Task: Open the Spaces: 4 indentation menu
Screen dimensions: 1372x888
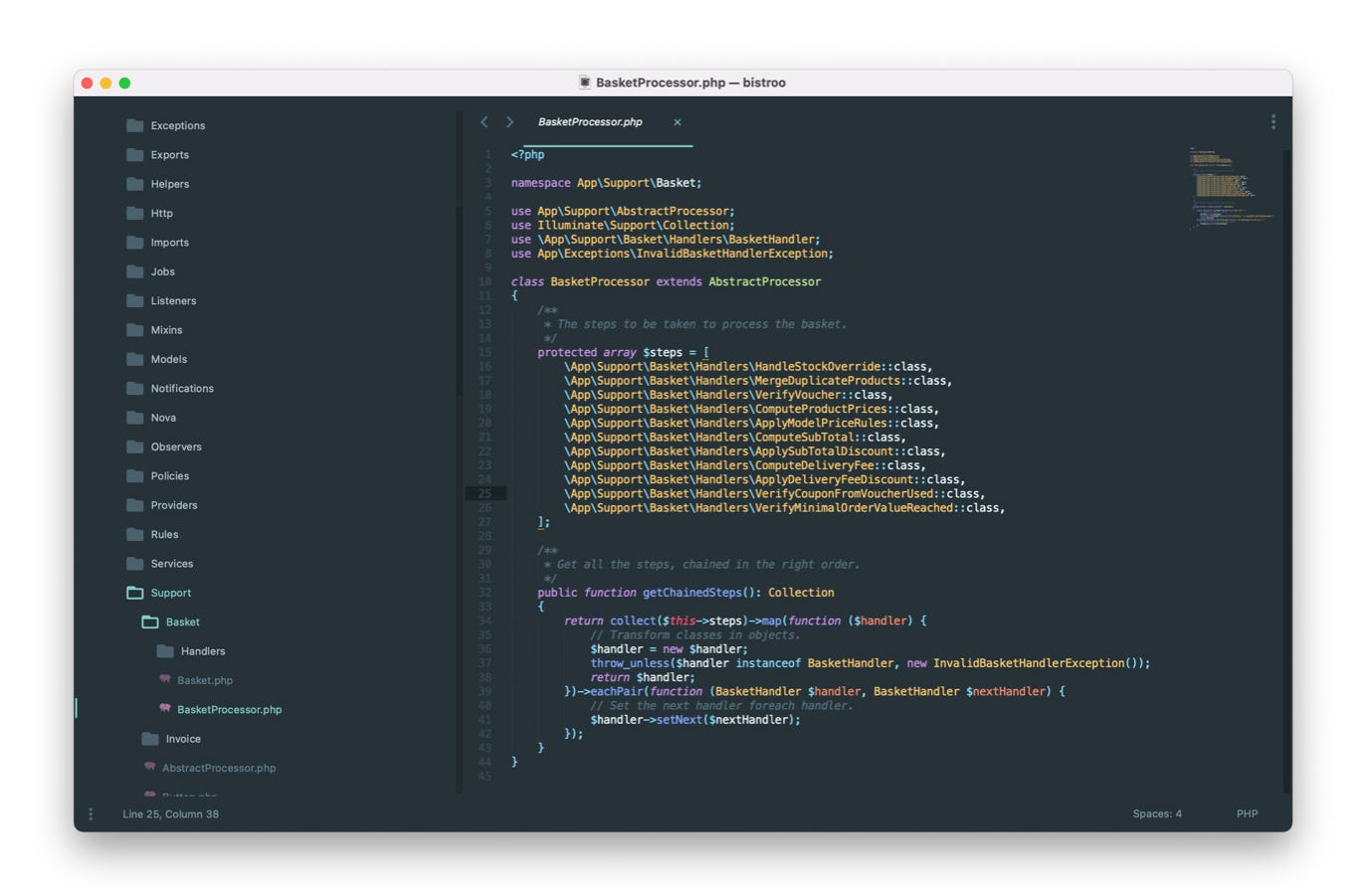Action: point(1157,813)
